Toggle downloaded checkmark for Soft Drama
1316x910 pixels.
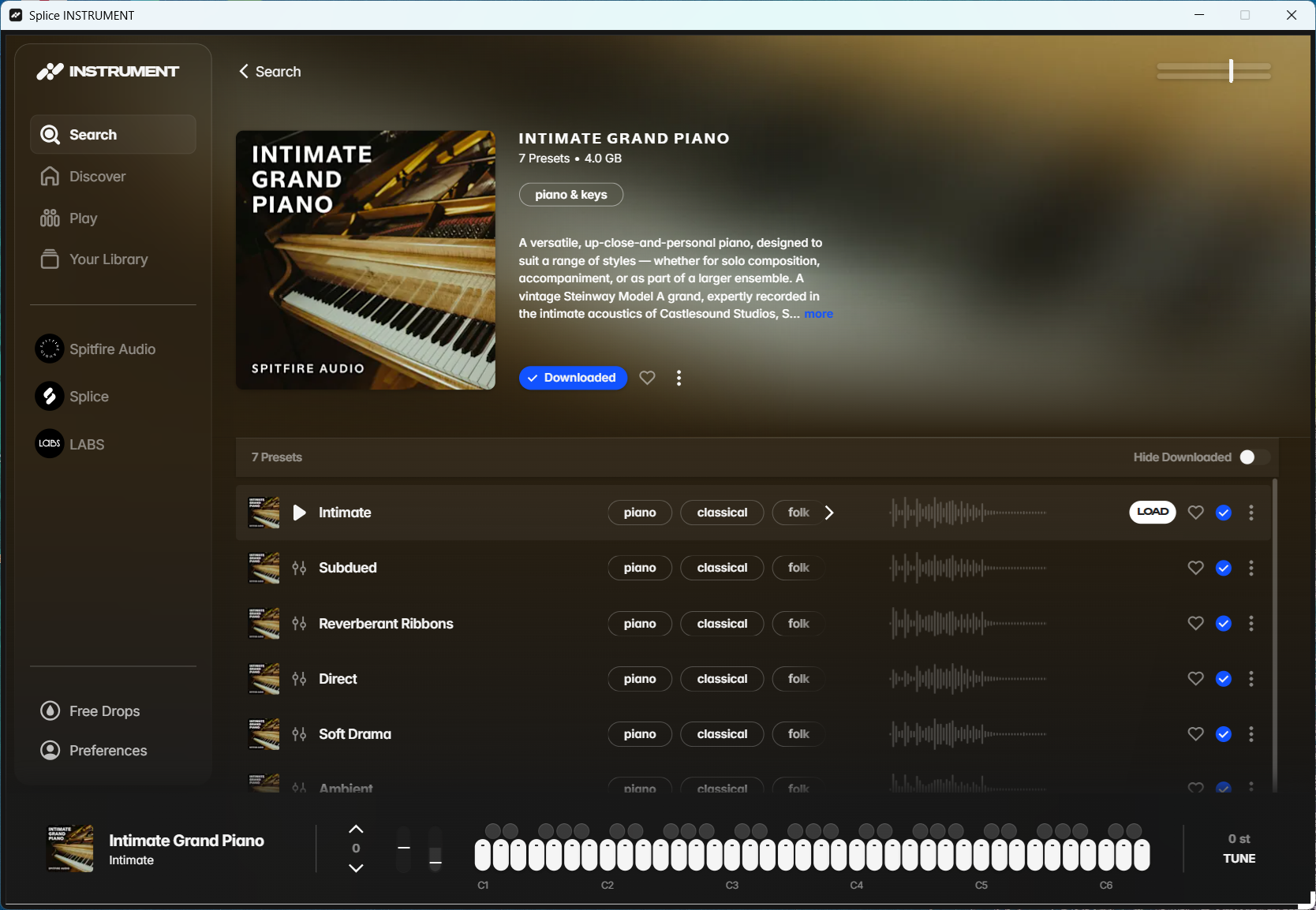[x=1224, y=734]
